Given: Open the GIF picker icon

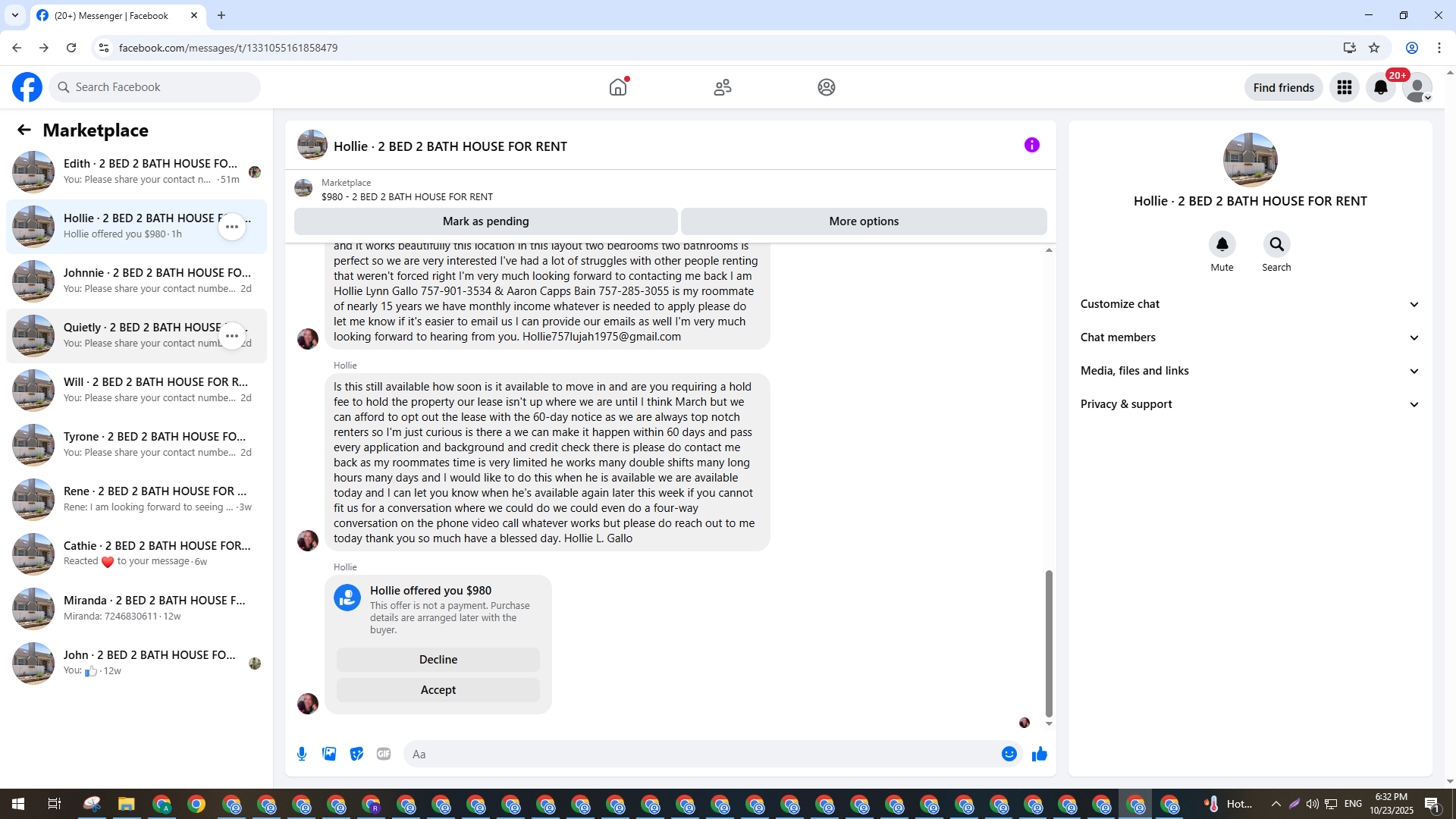Looking at the screenshot, I should (x=384, y=754).
